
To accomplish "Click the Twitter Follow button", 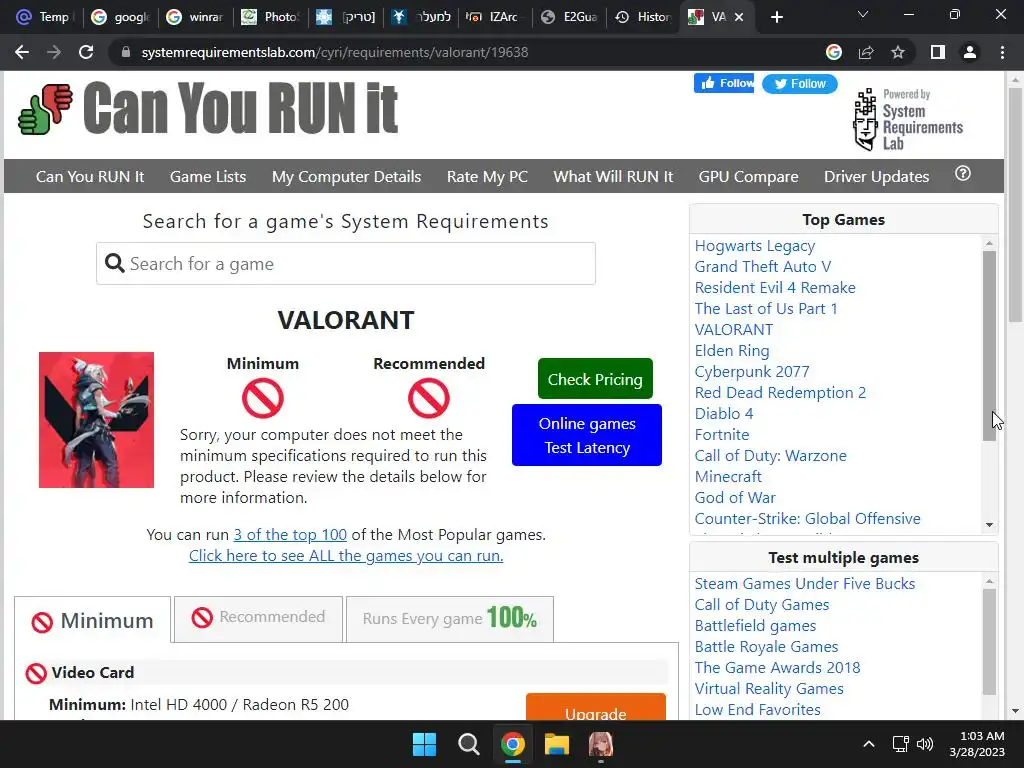I will tap(799, 84).
